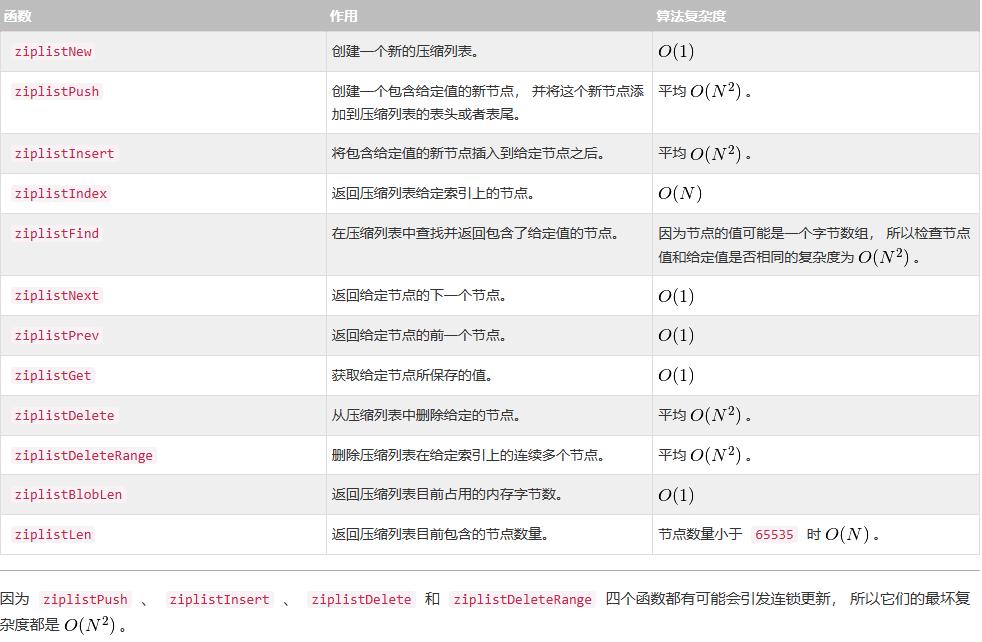The width and height of the screenshot is (982, 642).
Task: Click the ziplistNew function name
Action: [53, 52]
